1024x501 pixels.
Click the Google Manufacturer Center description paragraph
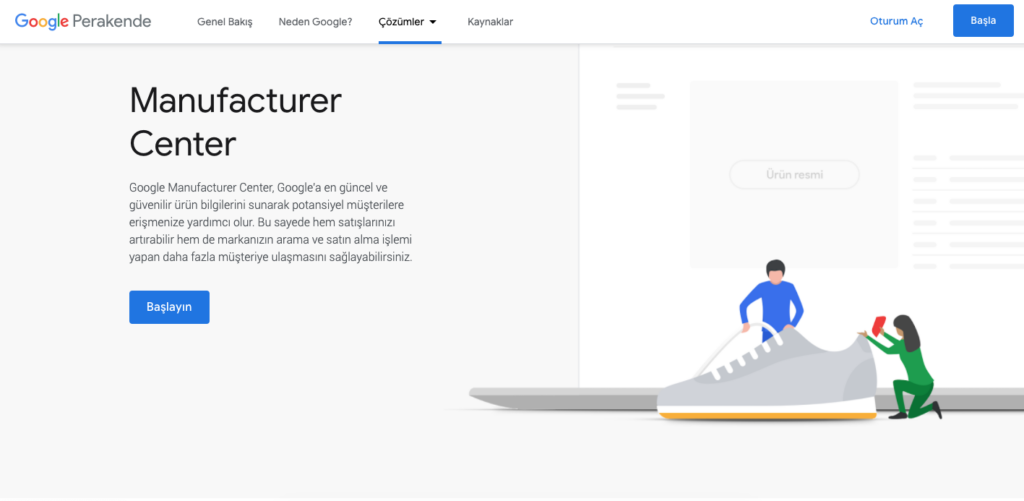(x=271, y=222)
